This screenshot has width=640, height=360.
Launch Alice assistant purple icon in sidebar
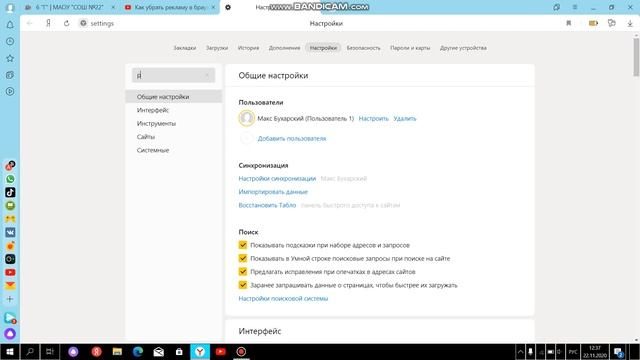coord(10,334)
